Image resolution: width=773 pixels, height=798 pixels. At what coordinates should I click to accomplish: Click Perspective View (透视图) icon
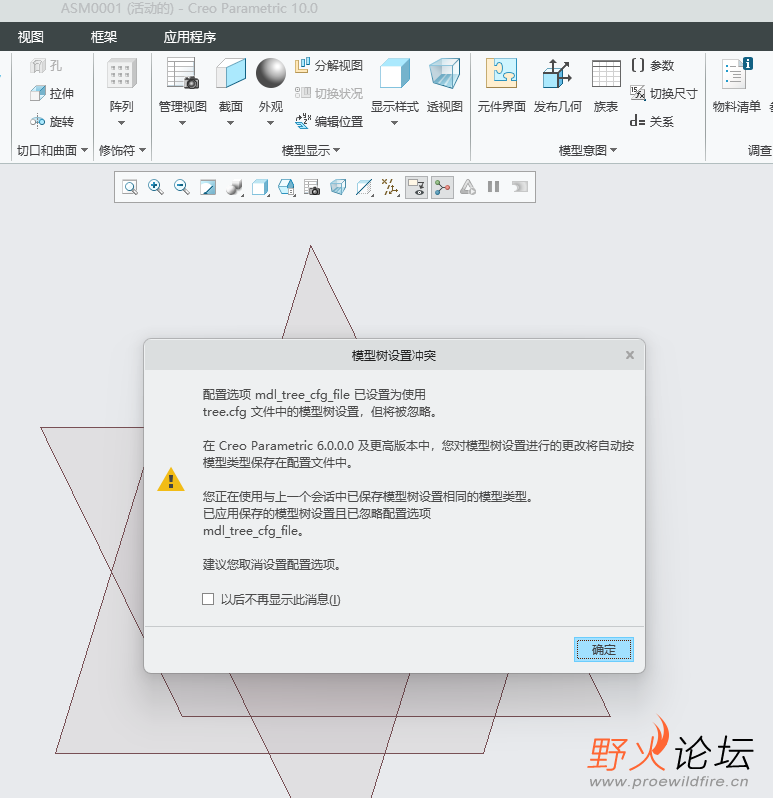coord(445,73)
